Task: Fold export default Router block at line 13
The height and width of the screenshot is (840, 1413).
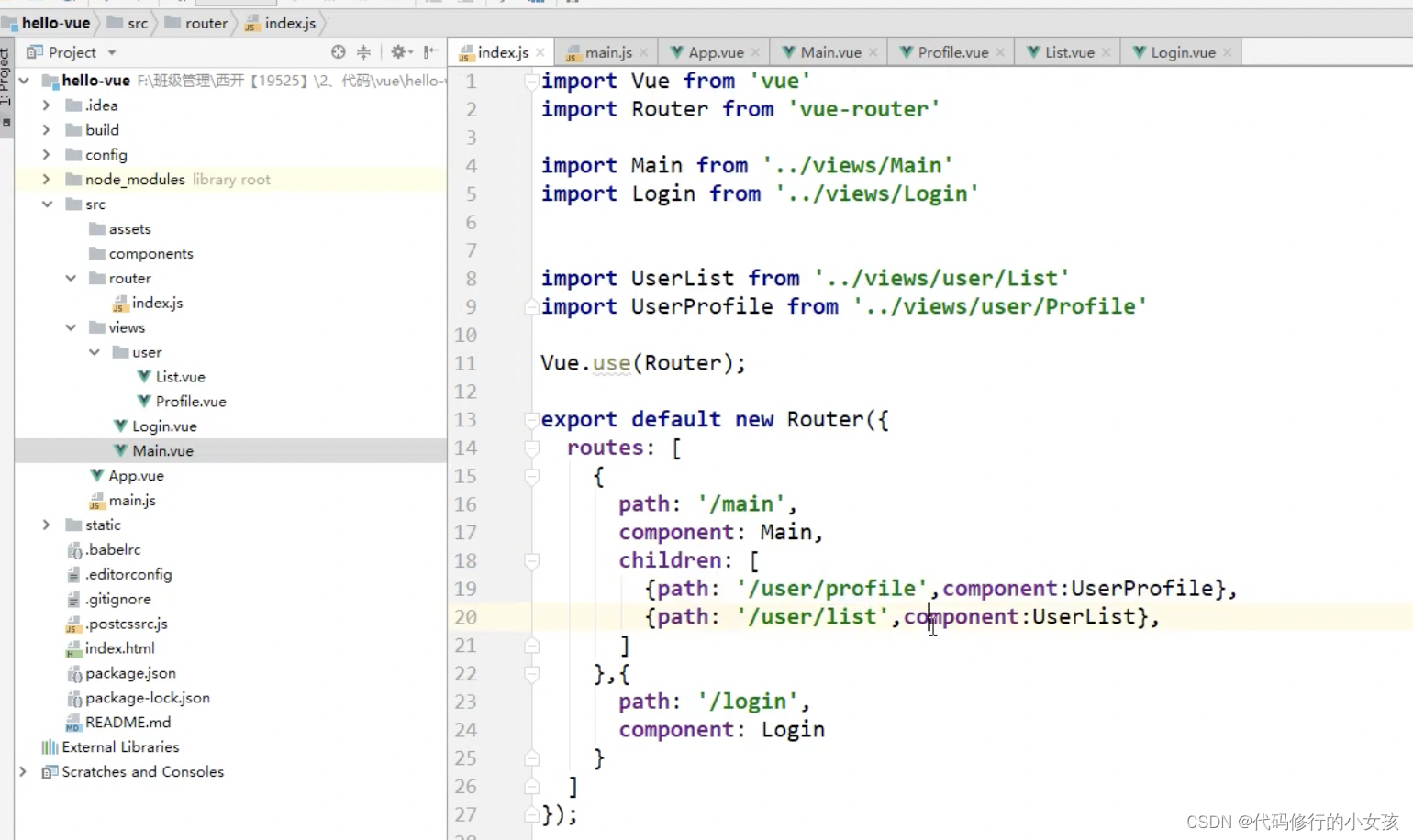Action: pyautogui.click(x=531, y=420)
